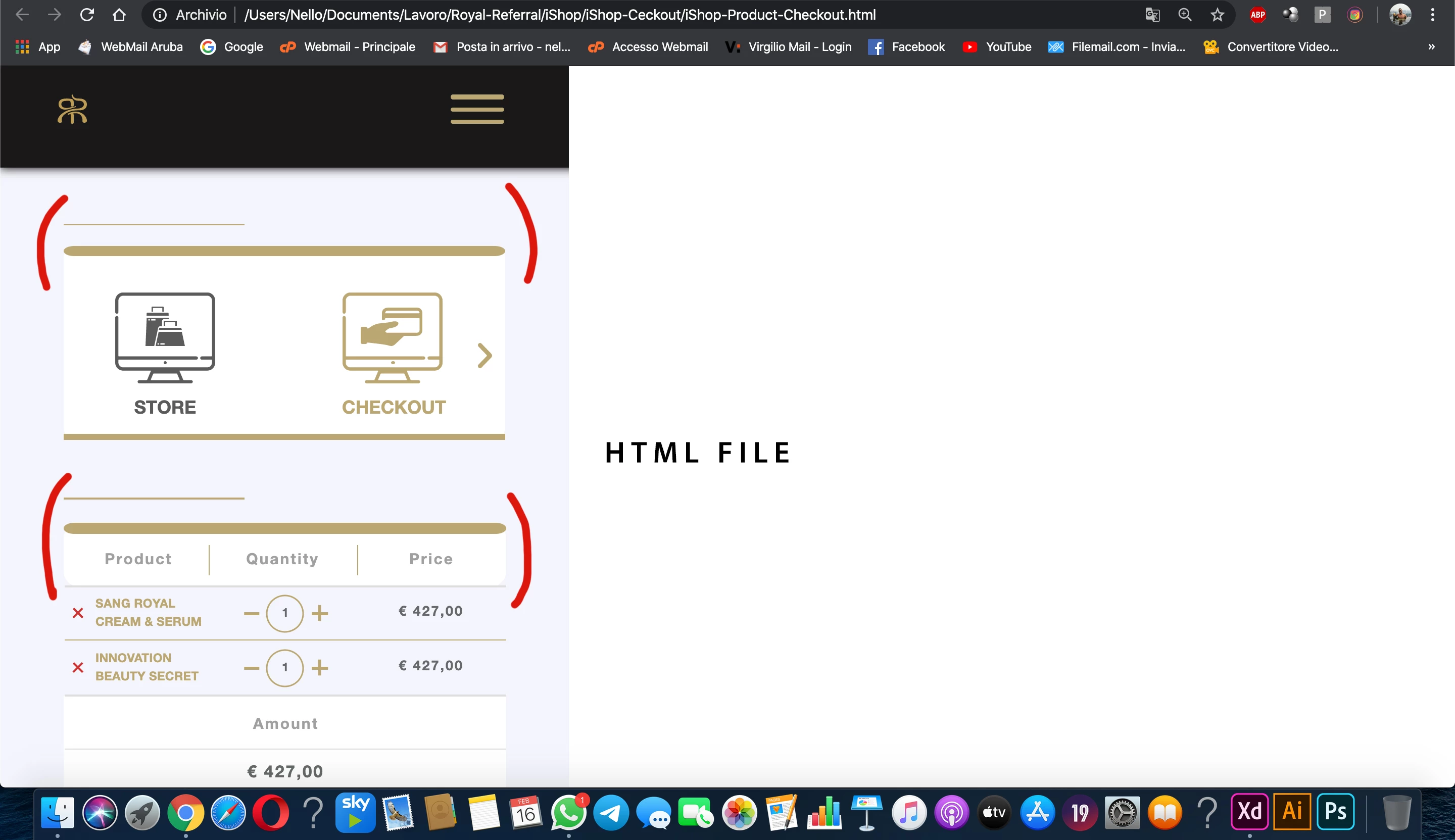1455x840 pixels.
Task: Remove Innovation Beauty Secret item
Action: 78,667
